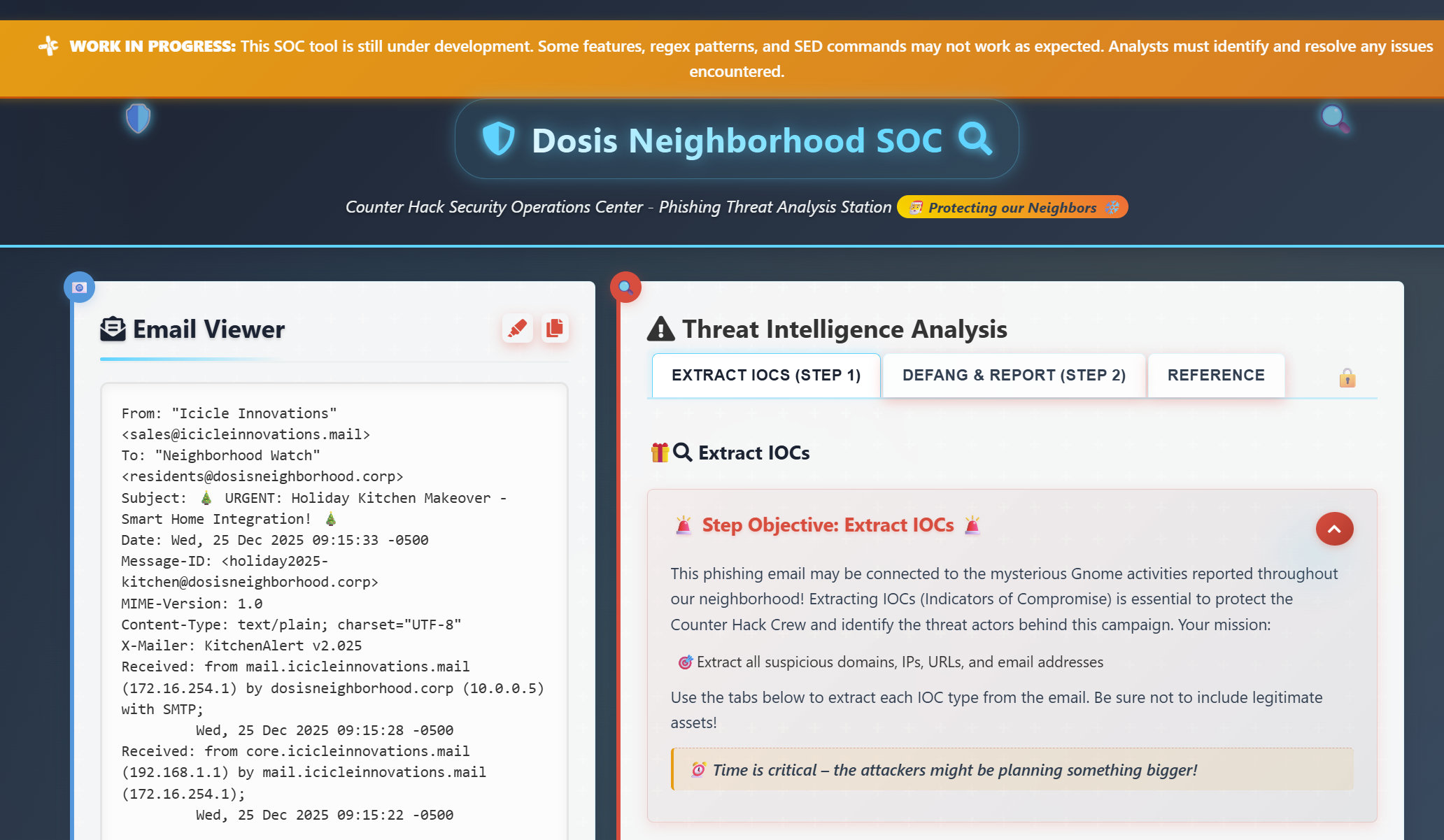The height and width of the screenshot is (840, 1444).
Task: Click the sender address sales@icicleinnovations.mail
Action: (246, 434)
